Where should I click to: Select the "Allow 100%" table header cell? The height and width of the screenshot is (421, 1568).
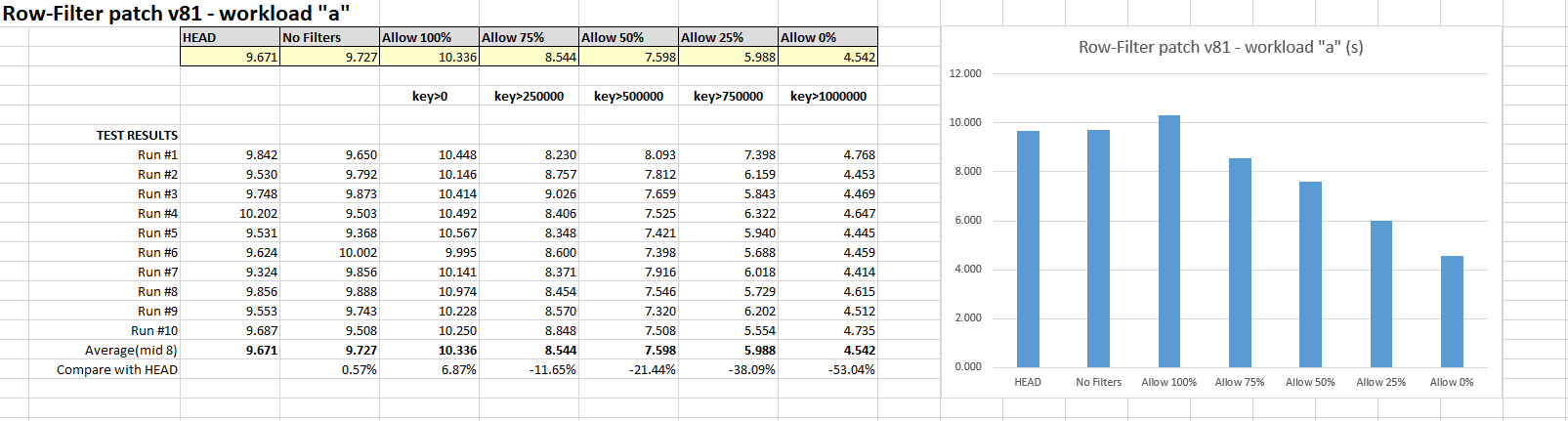(x=429, y=37)
